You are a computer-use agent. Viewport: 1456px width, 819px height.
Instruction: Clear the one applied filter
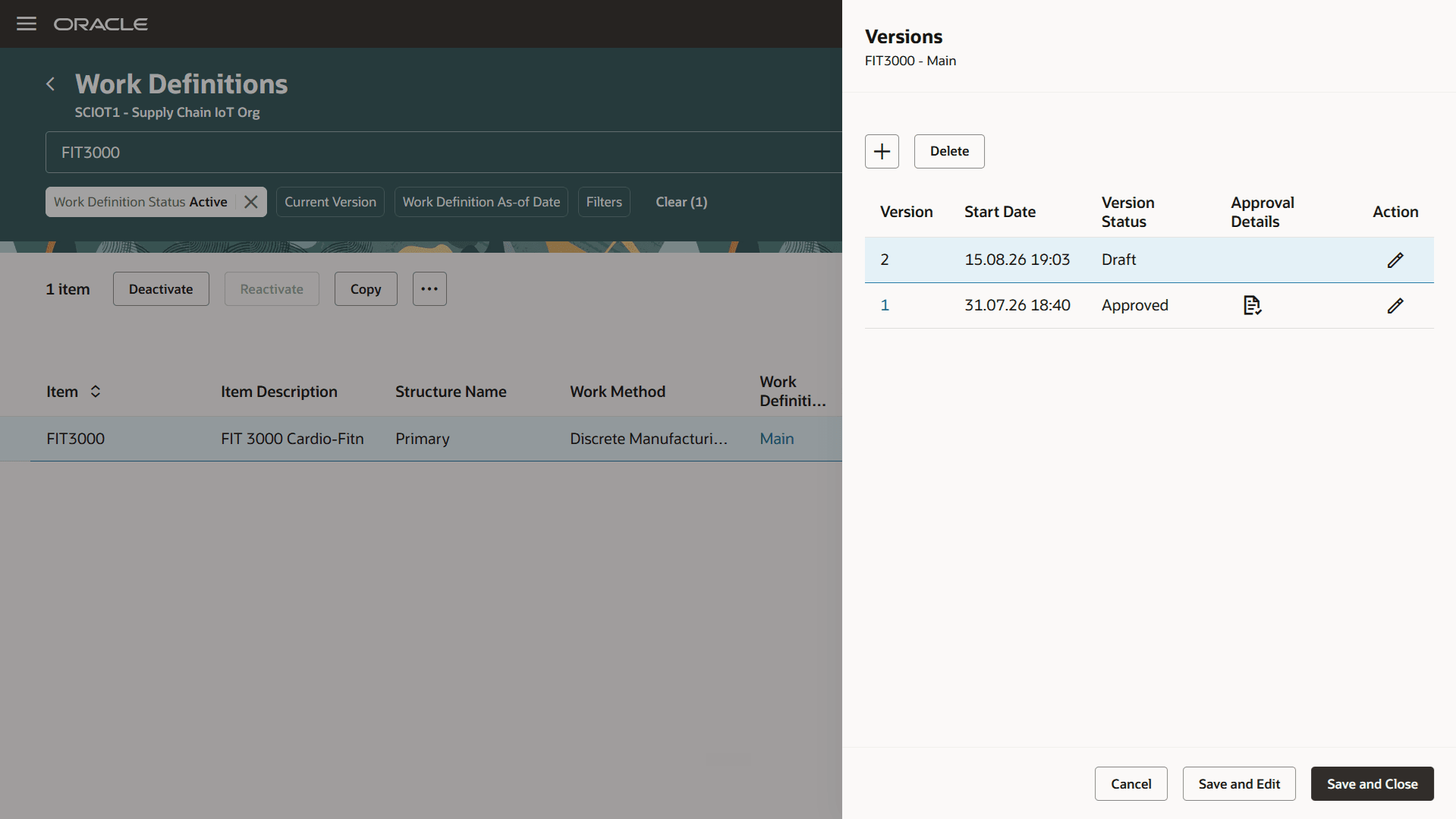click(681, 202)
